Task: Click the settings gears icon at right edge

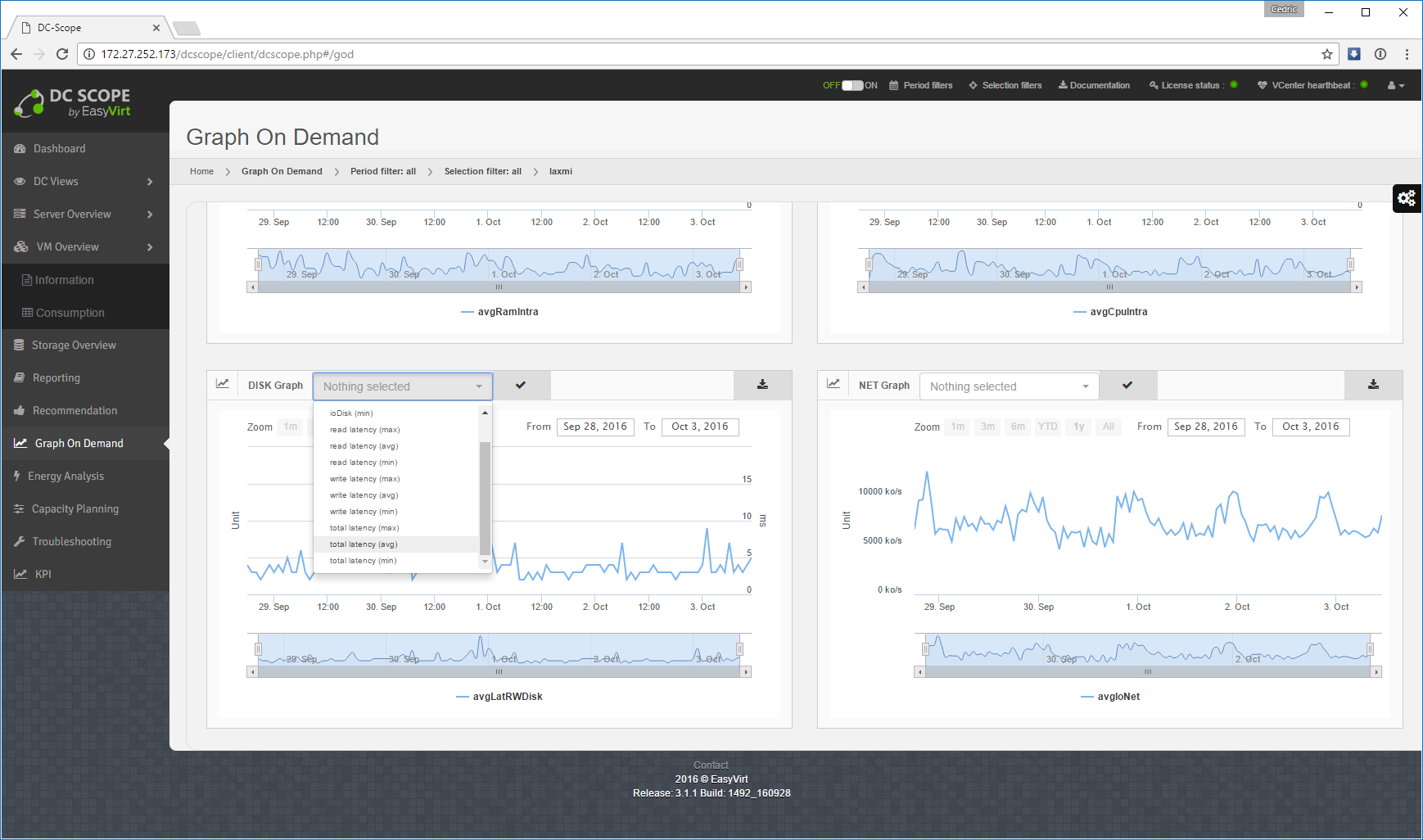Action: coord(1407,198)
